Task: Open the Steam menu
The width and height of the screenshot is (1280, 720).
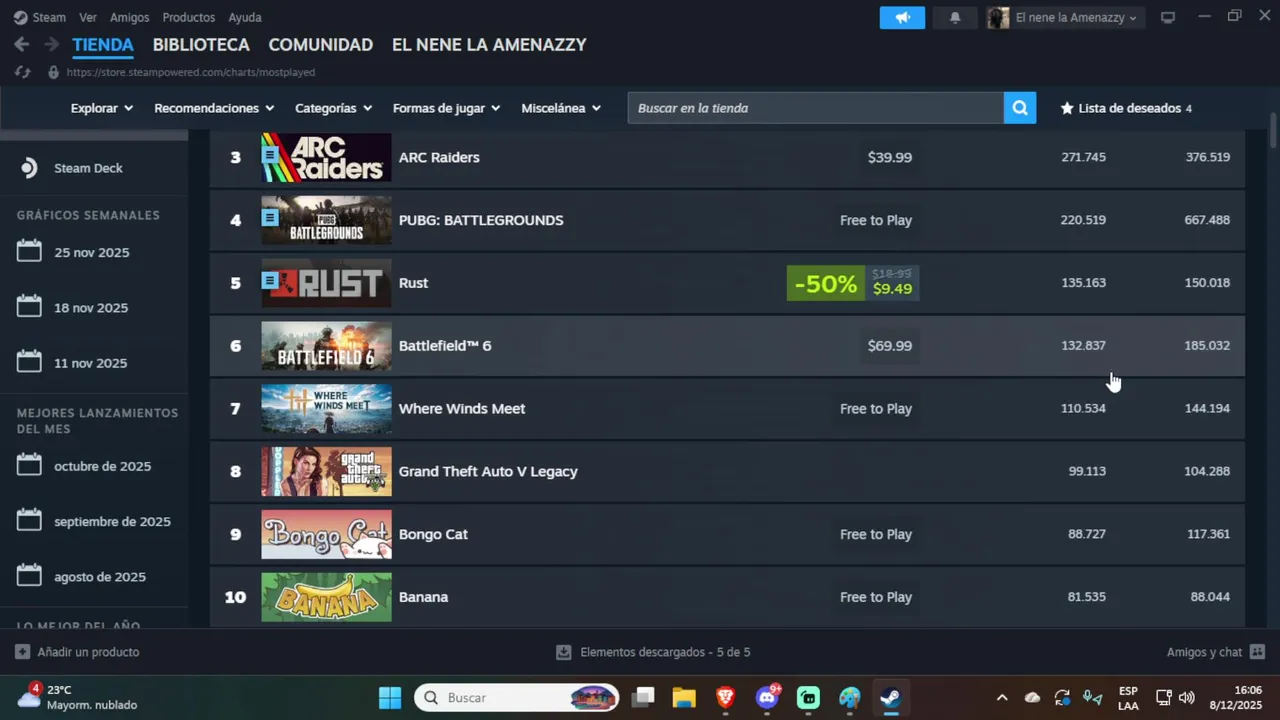Action: click(49, 17)
